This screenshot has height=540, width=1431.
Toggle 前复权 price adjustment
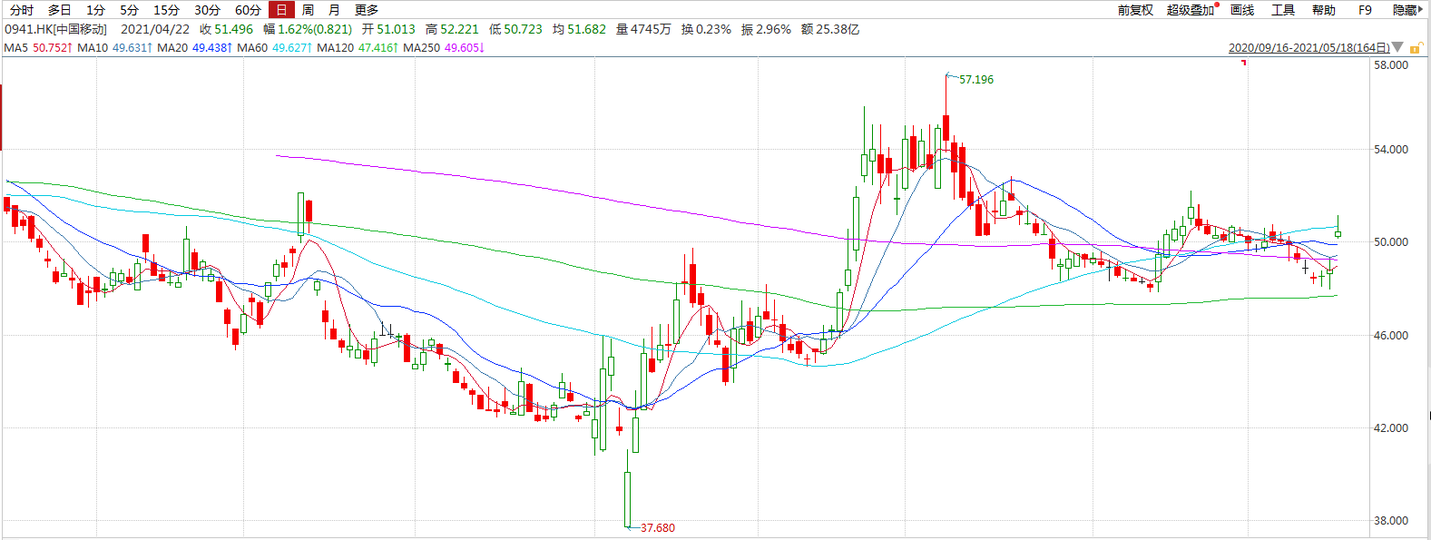click(1135, 10)
